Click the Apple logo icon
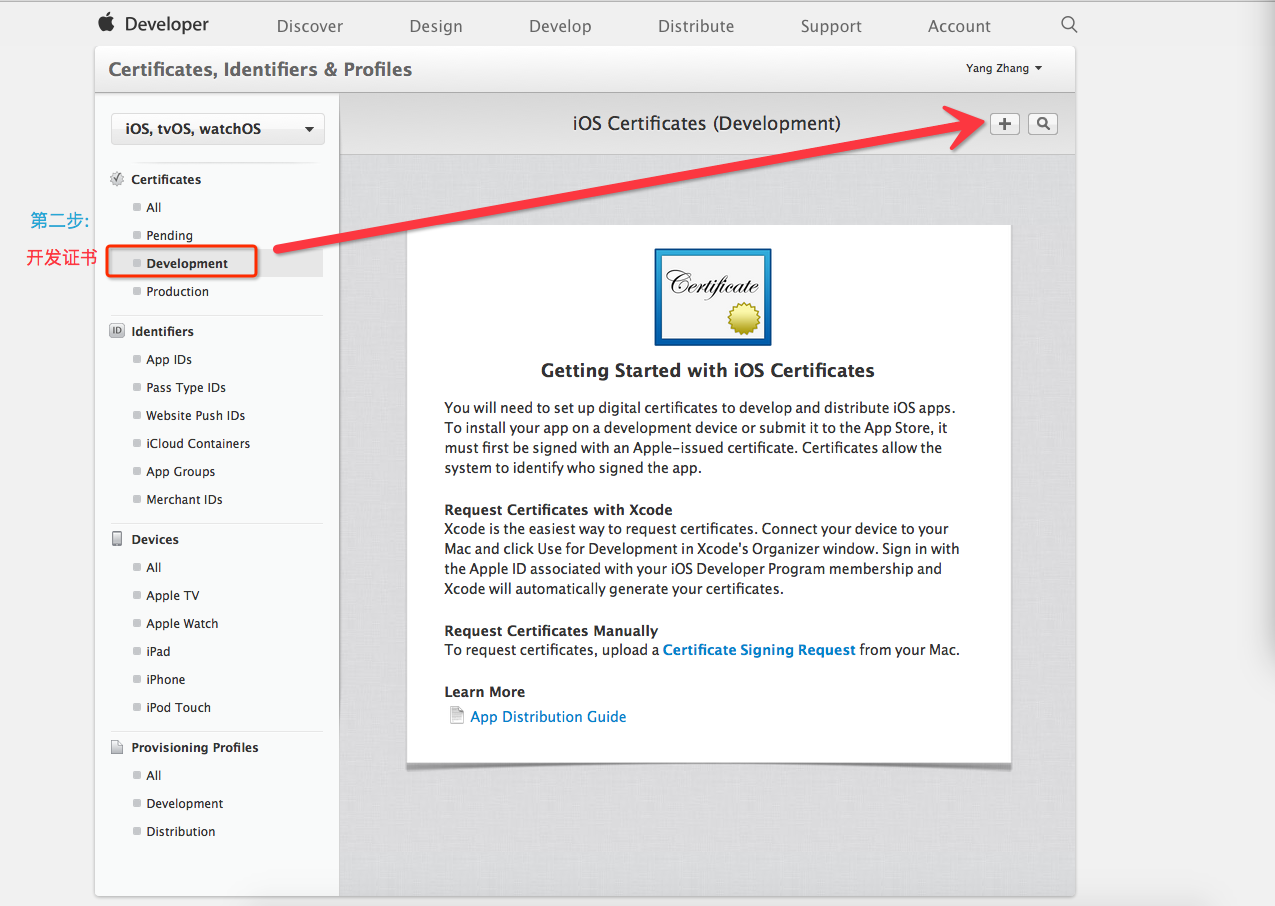Viewport: 1275px width, 906px height. [x=107, y=23]
